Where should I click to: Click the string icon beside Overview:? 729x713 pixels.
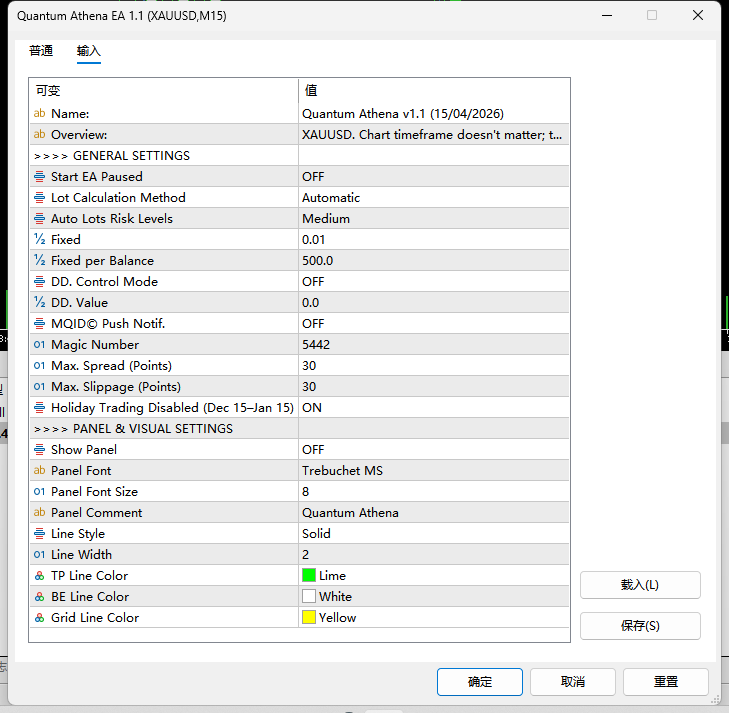[x=40, y=134]
